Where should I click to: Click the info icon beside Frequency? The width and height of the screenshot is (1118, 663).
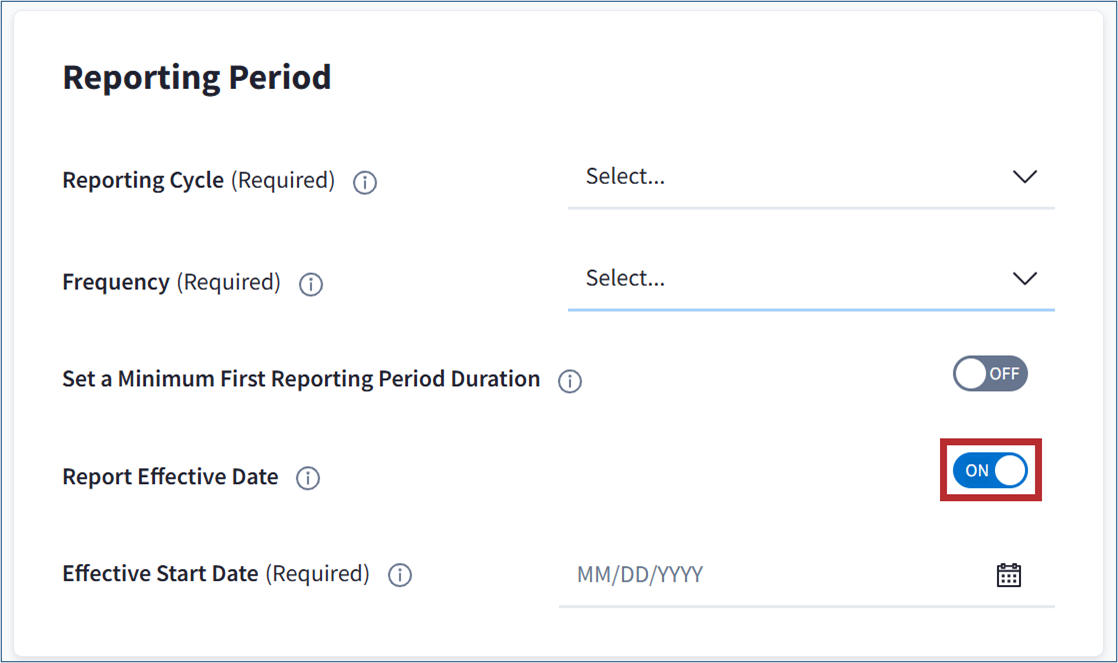tap(311, 285)
